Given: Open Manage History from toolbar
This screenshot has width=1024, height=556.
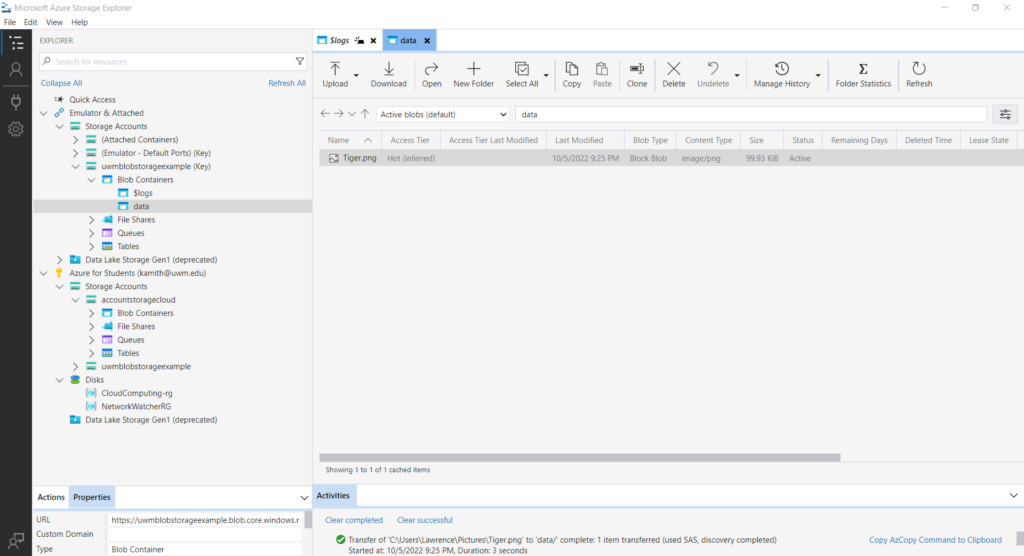Looking at the screenshot, I should 782,74.
